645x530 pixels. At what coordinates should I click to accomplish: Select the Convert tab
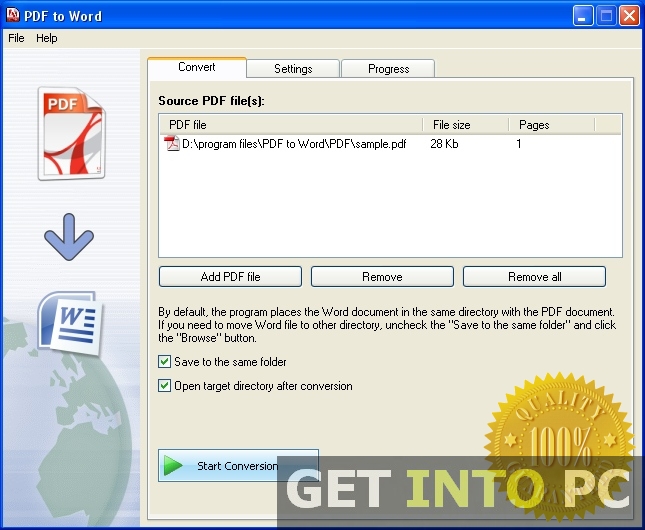[x=197, y=68]
